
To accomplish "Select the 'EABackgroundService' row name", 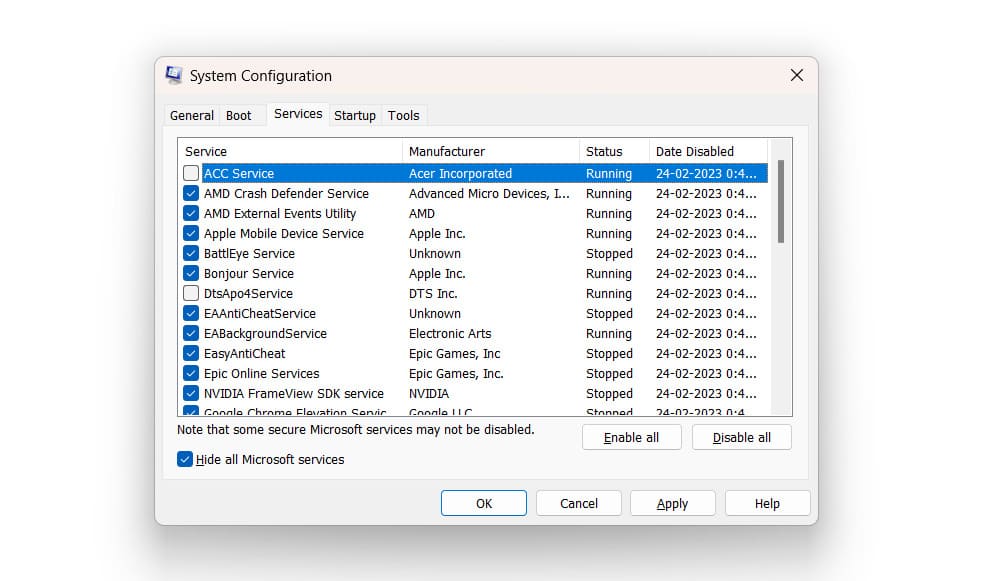I will [x=265, y=334].
